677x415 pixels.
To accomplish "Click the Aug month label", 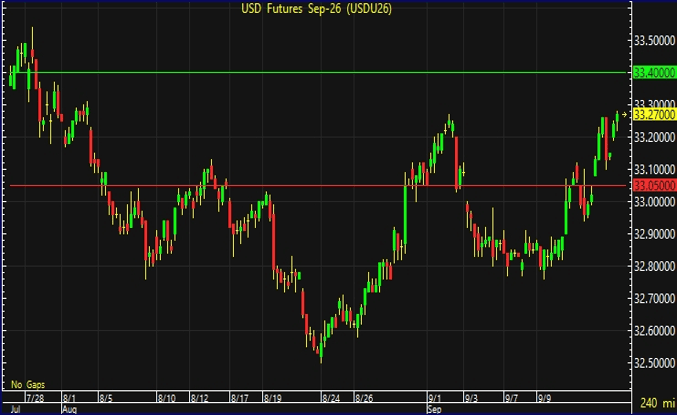I will coord(69,409).
